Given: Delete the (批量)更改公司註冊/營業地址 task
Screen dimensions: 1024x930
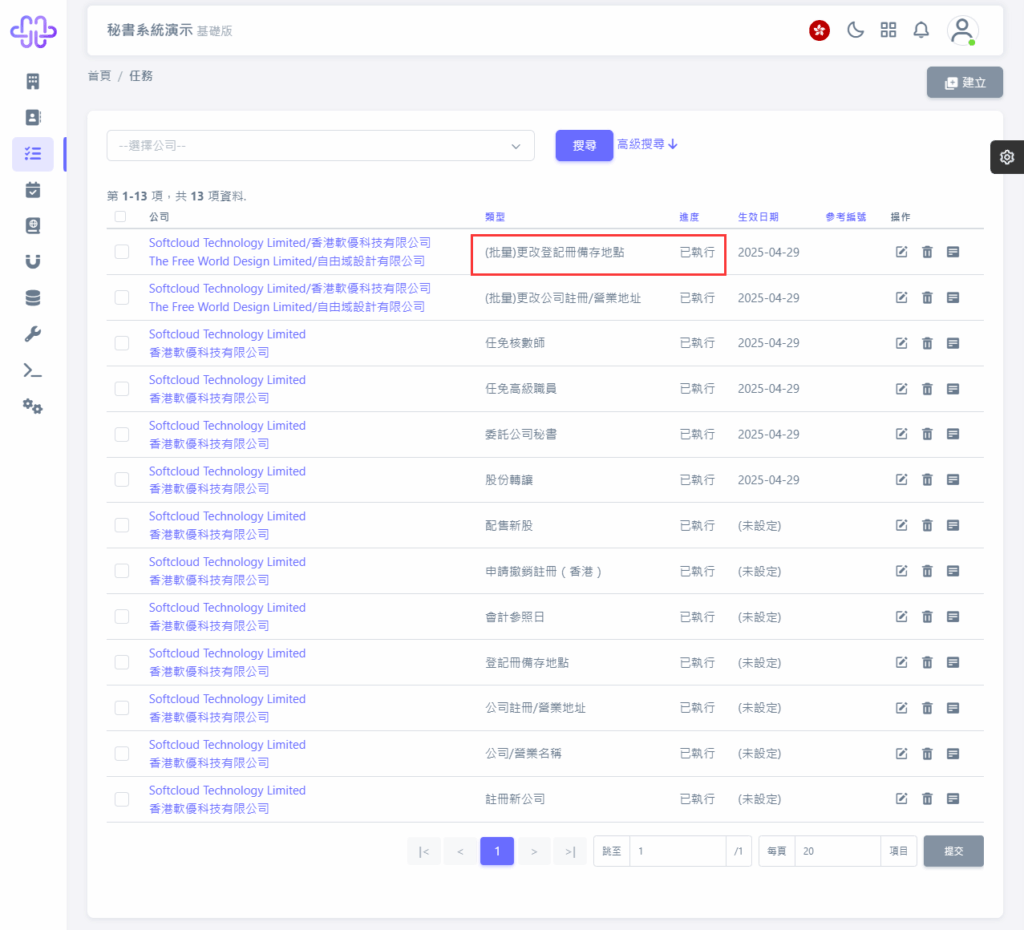Looking at the screenshot, I should (x=927, y=297).
